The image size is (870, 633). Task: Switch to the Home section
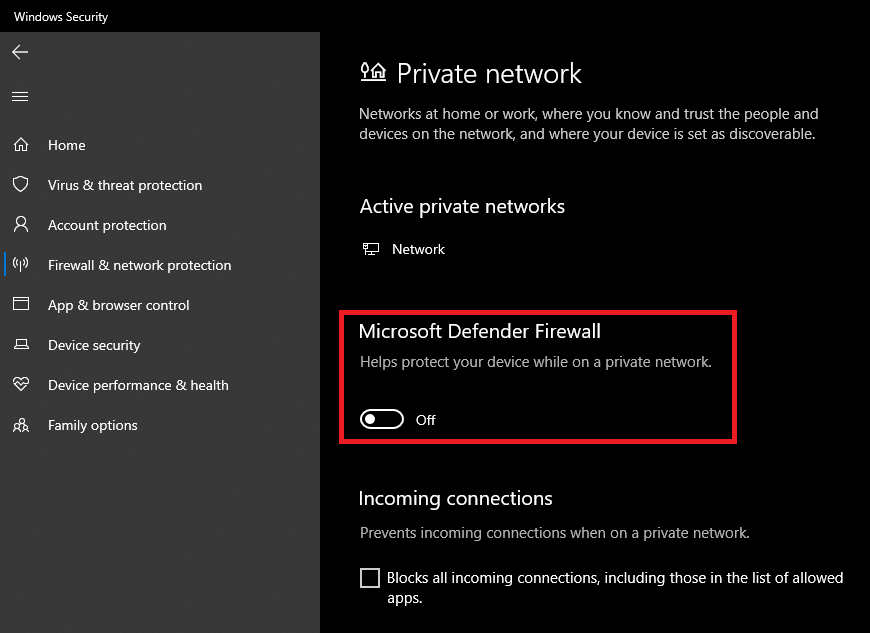[x=67, y=145]
